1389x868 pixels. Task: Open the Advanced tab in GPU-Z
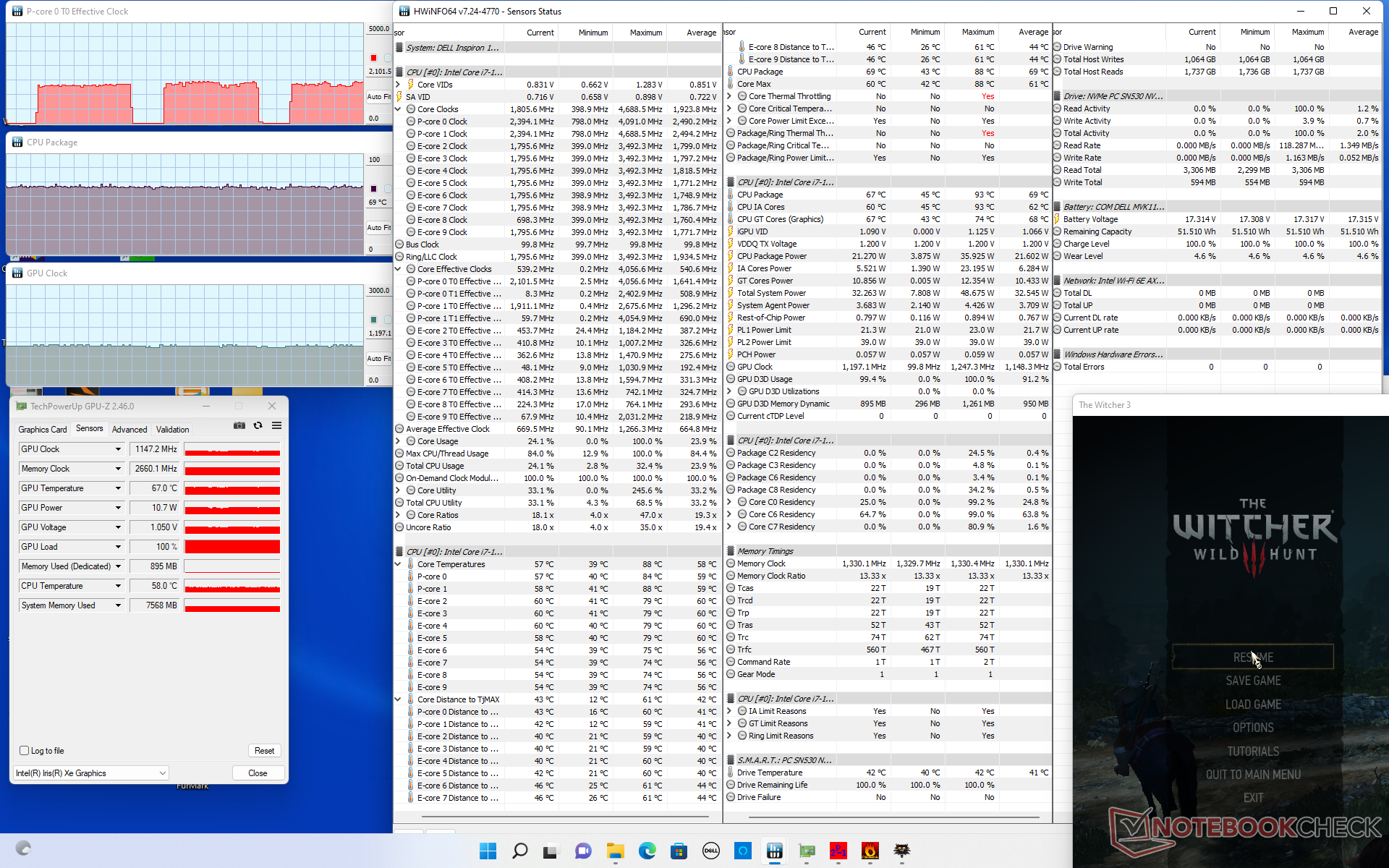(x=129, y=429)
